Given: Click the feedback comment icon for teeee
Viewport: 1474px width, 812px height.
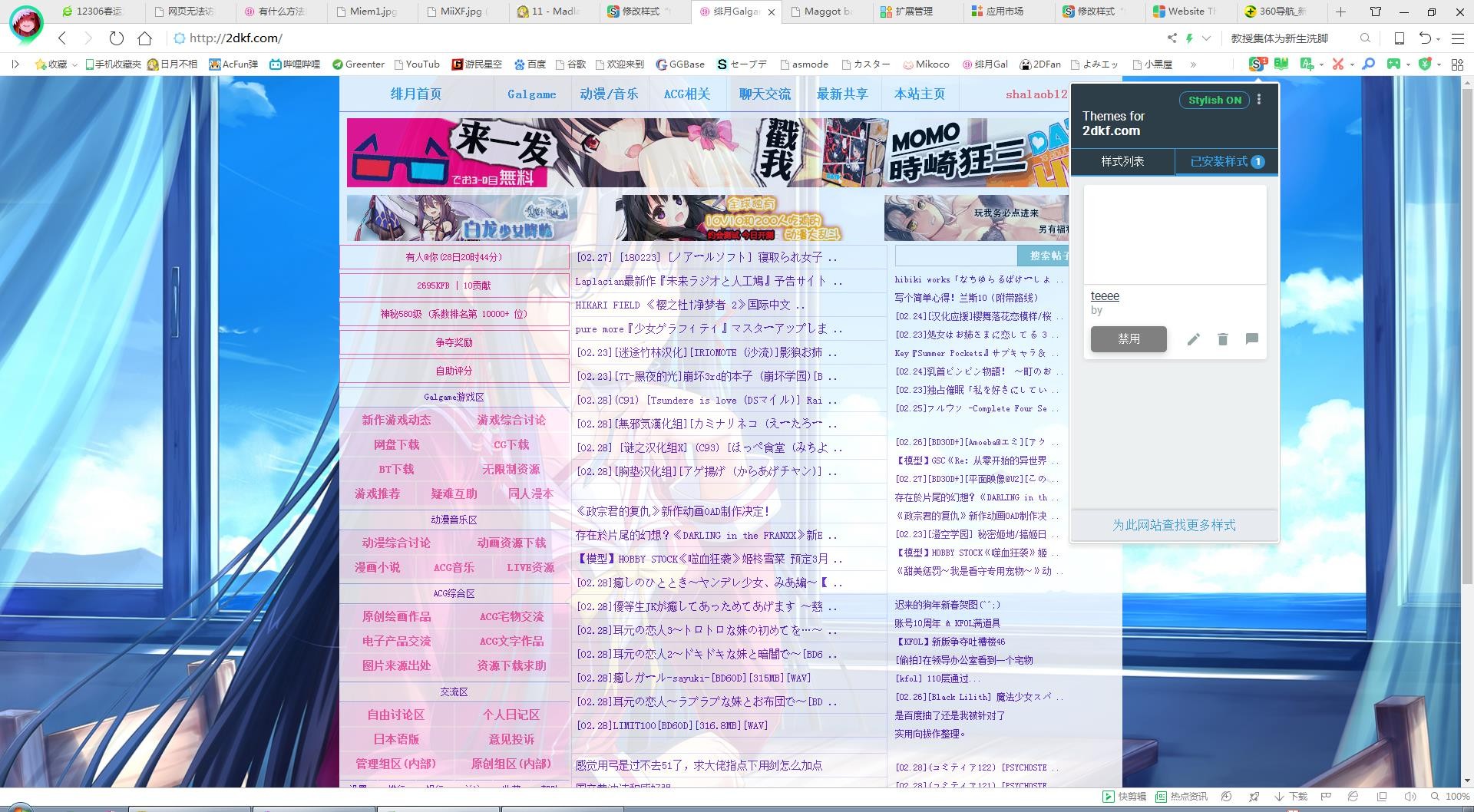Looking at the screenshot, I should click(x=1252, y=338).
